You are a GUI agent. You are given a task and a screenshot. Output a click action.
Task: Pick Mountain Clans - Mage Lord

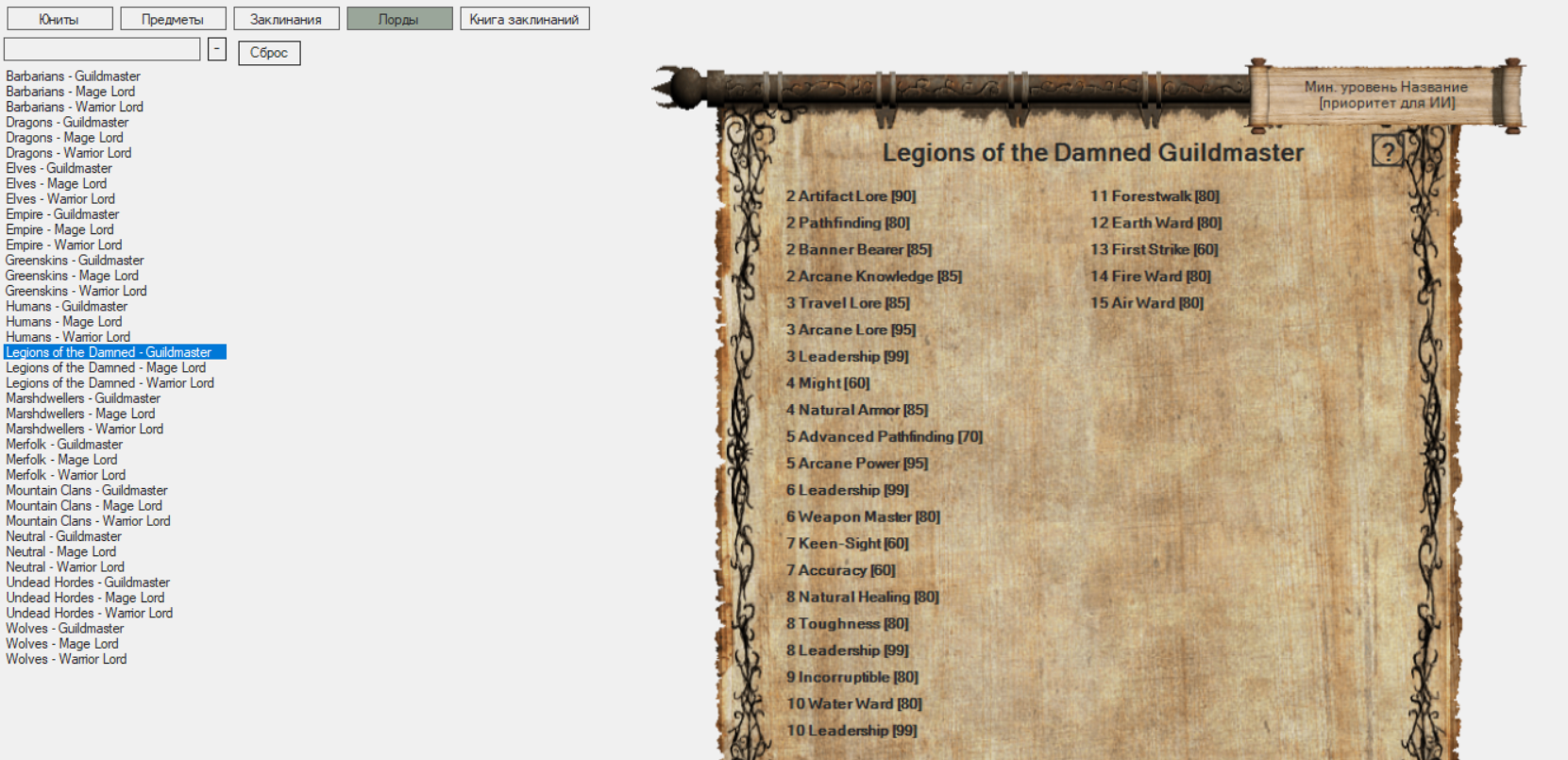[83, 506]
